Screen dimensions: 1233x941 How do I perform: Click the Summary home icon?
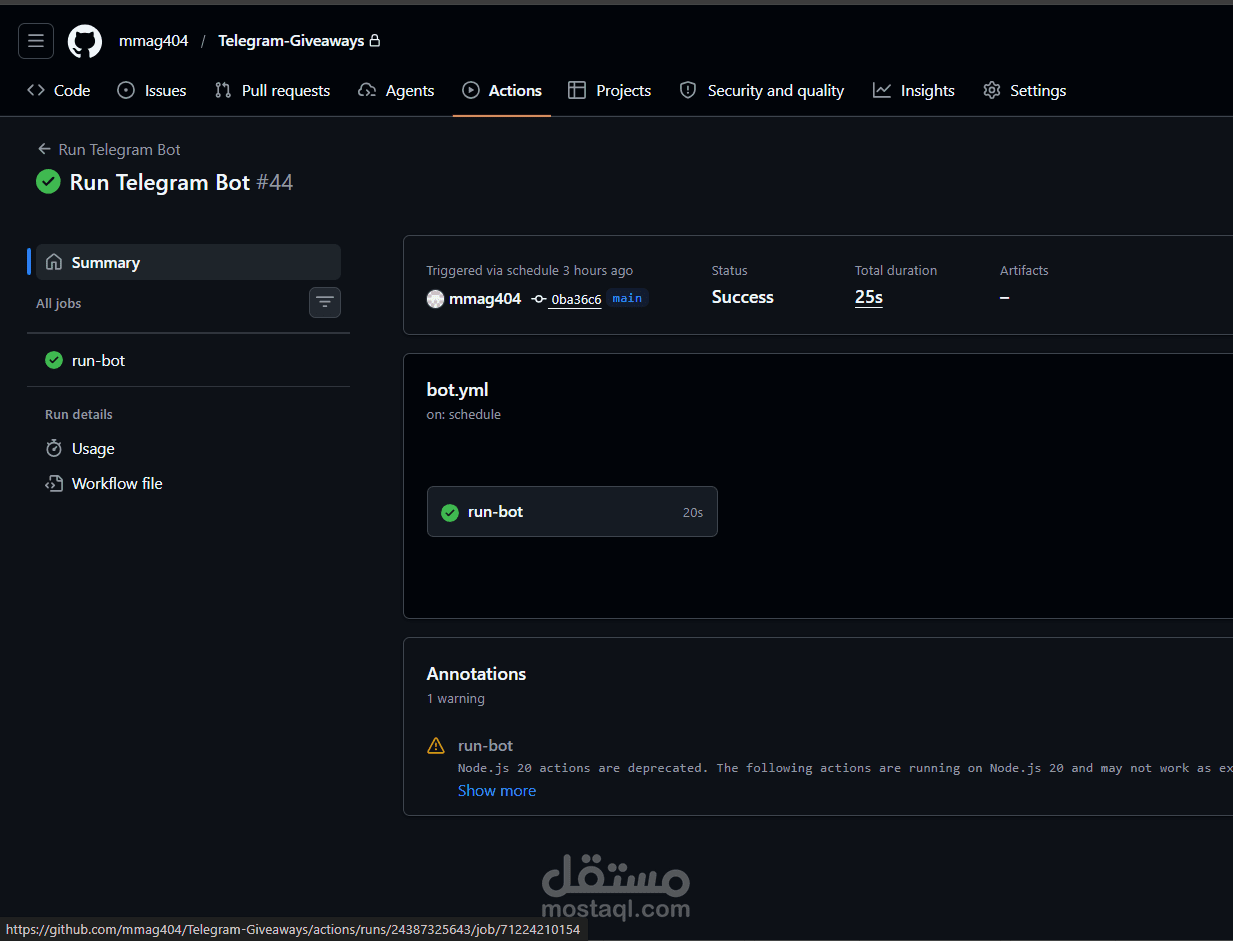pyautogui.click(x=54, y=262)
